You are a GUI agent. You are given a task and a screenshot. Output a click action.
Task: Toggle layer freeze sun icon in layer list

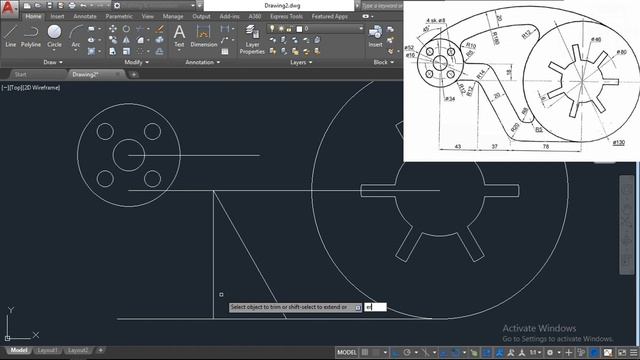click(281, 29)
